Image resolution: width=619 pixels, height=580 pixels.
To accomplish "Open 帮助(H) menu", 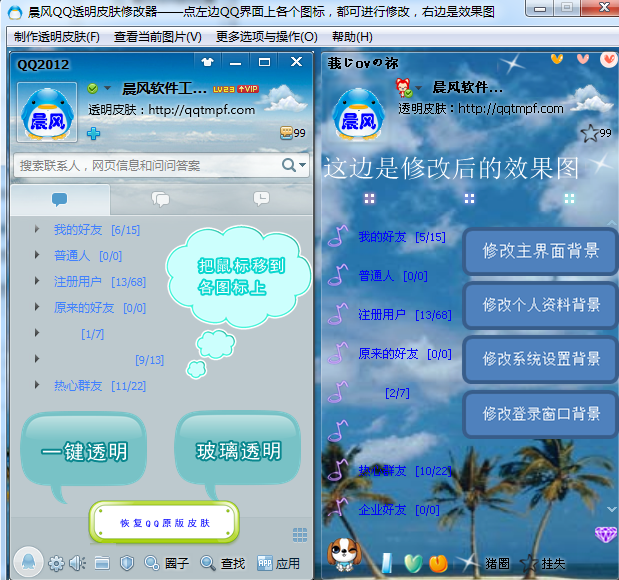I will (x=352, y=37).
